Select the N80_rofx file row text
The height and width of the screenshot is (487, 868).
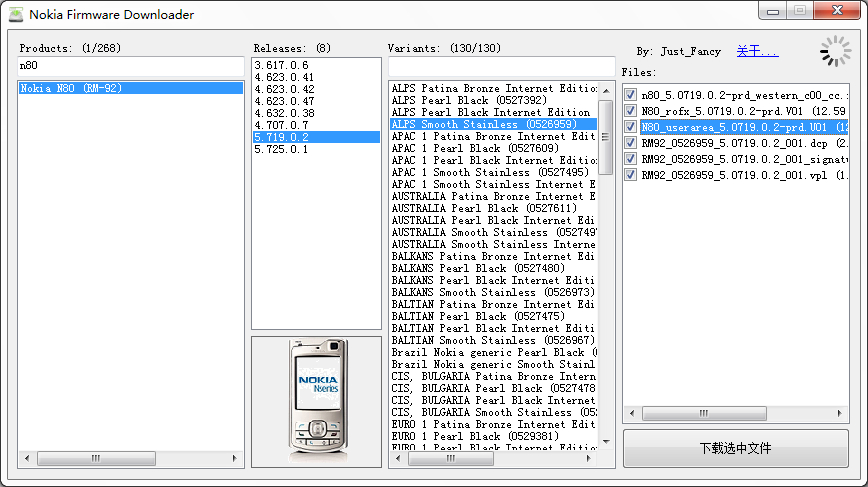[744, 111]
